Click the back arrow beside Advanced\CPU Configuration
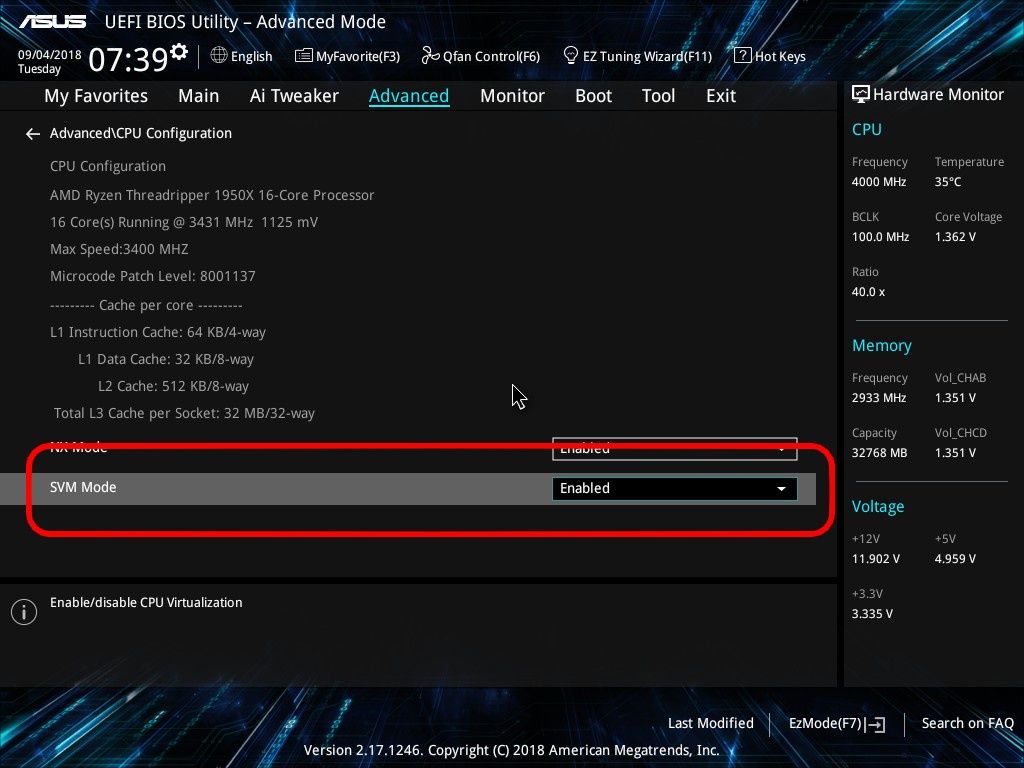 pyautogui.click(x=33, y=134)
